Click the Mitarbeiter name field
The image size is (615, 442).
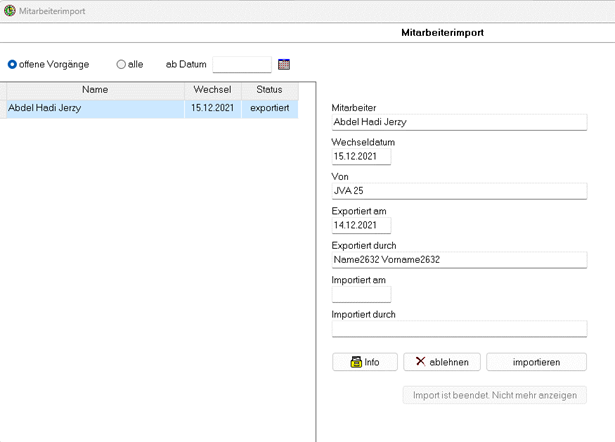[x=459, y=122]
